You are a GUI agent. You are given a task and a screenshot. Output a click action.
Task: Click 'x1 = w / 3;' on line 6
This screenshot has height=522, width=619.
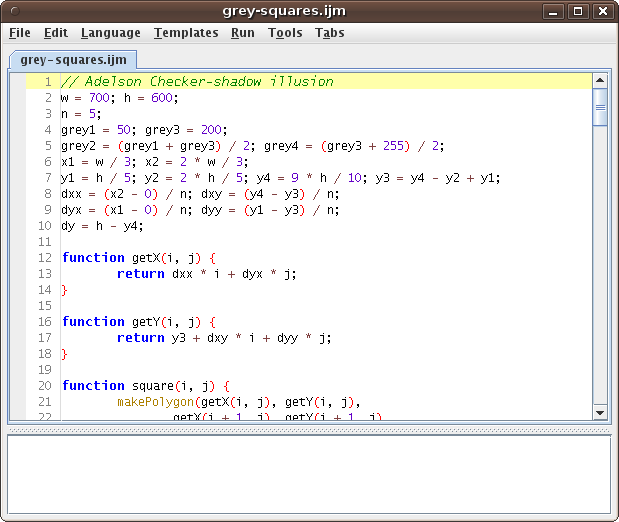(99, 162)
